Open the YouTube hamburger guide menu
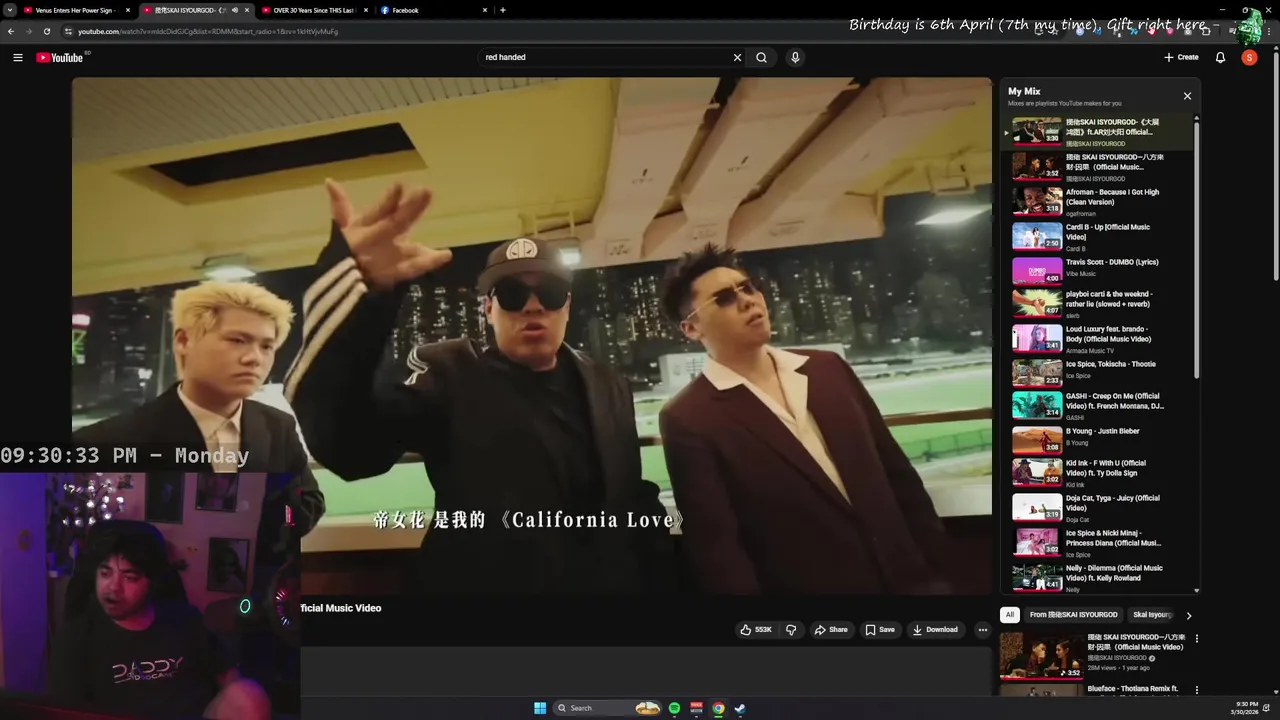The height and width of the screenshot is (720, 1280). coord(18,57)
